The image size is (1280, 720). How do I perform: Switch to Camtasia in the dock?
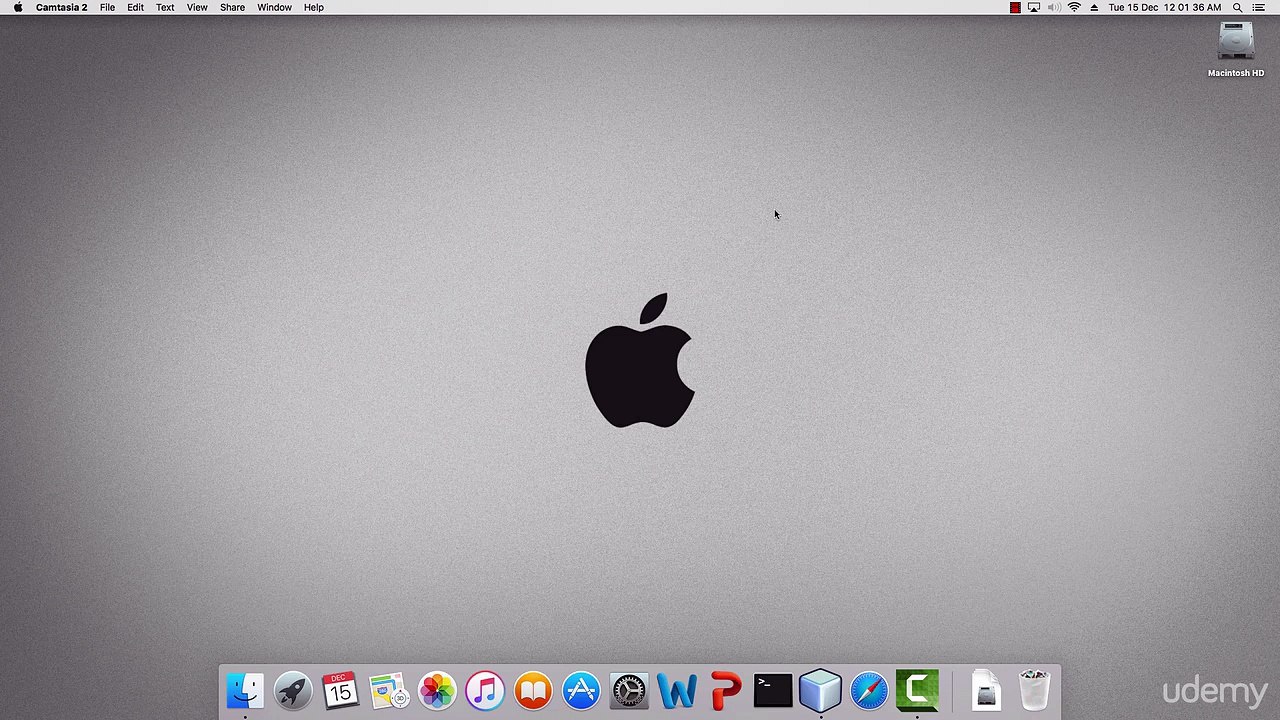click(x=917, y=691)
